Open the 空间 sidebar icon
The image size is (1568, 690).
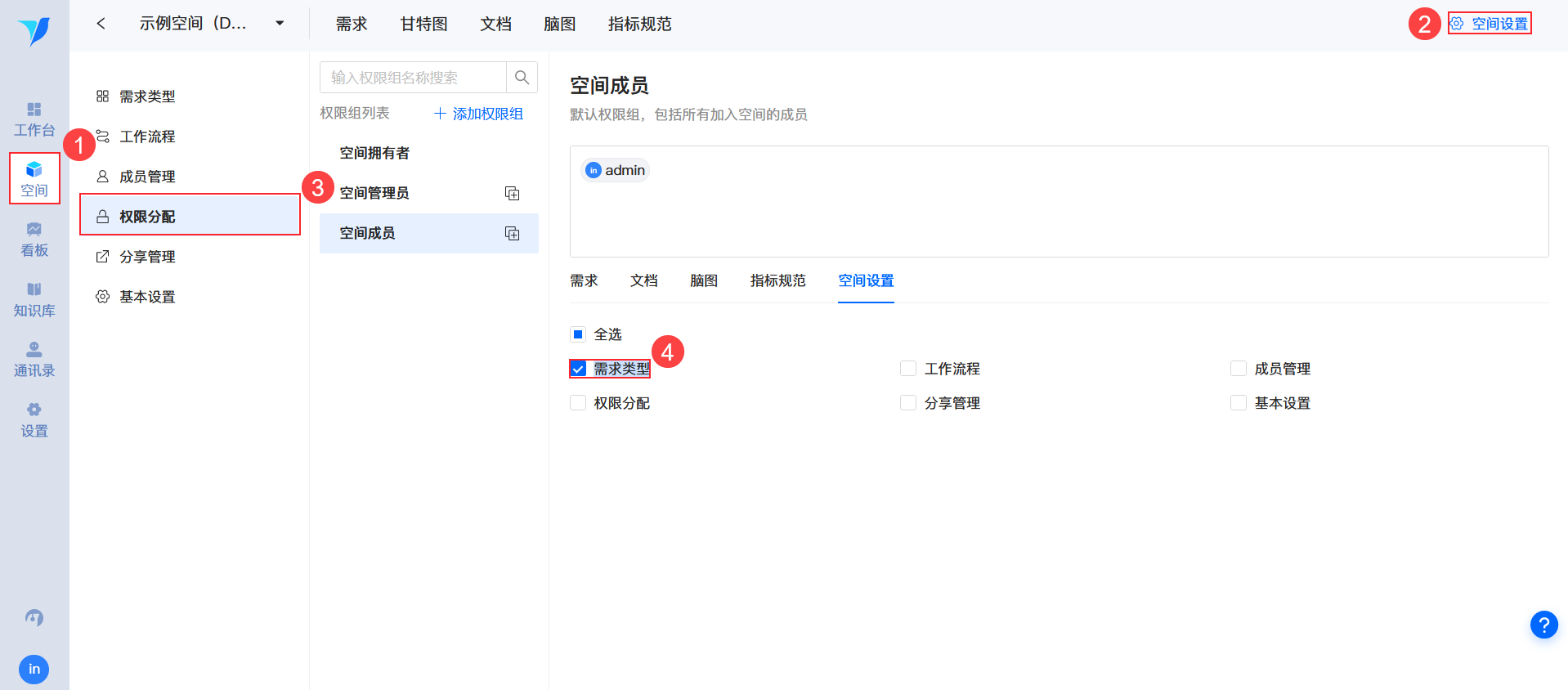pyautogui.click(x=34, y=179)
